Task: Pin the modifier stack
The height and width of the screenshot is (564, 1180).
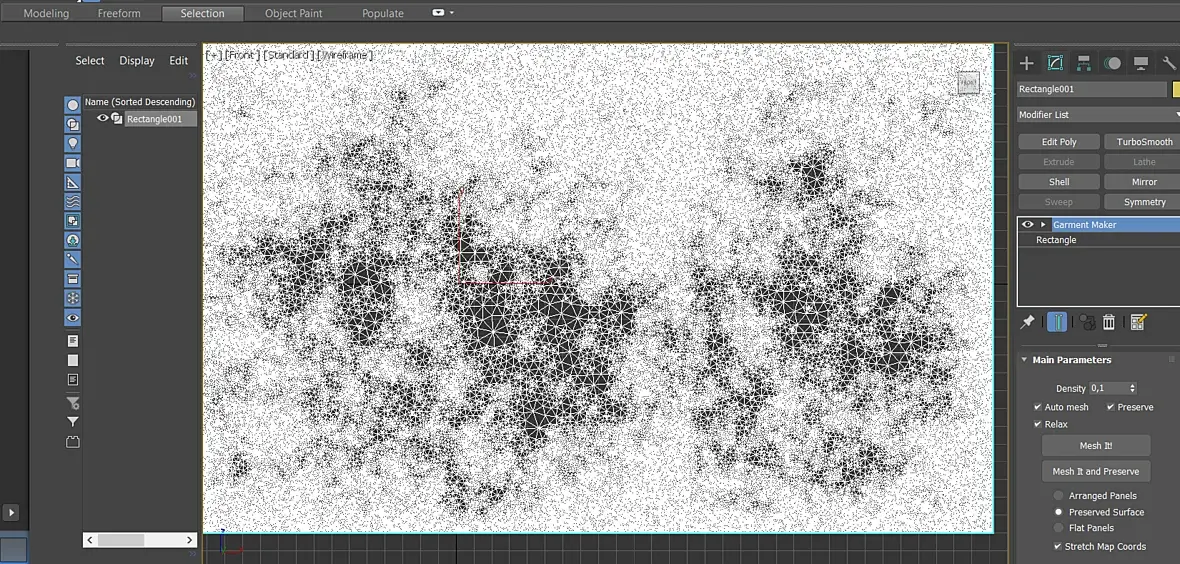Action: click(x=1026, y=322)
